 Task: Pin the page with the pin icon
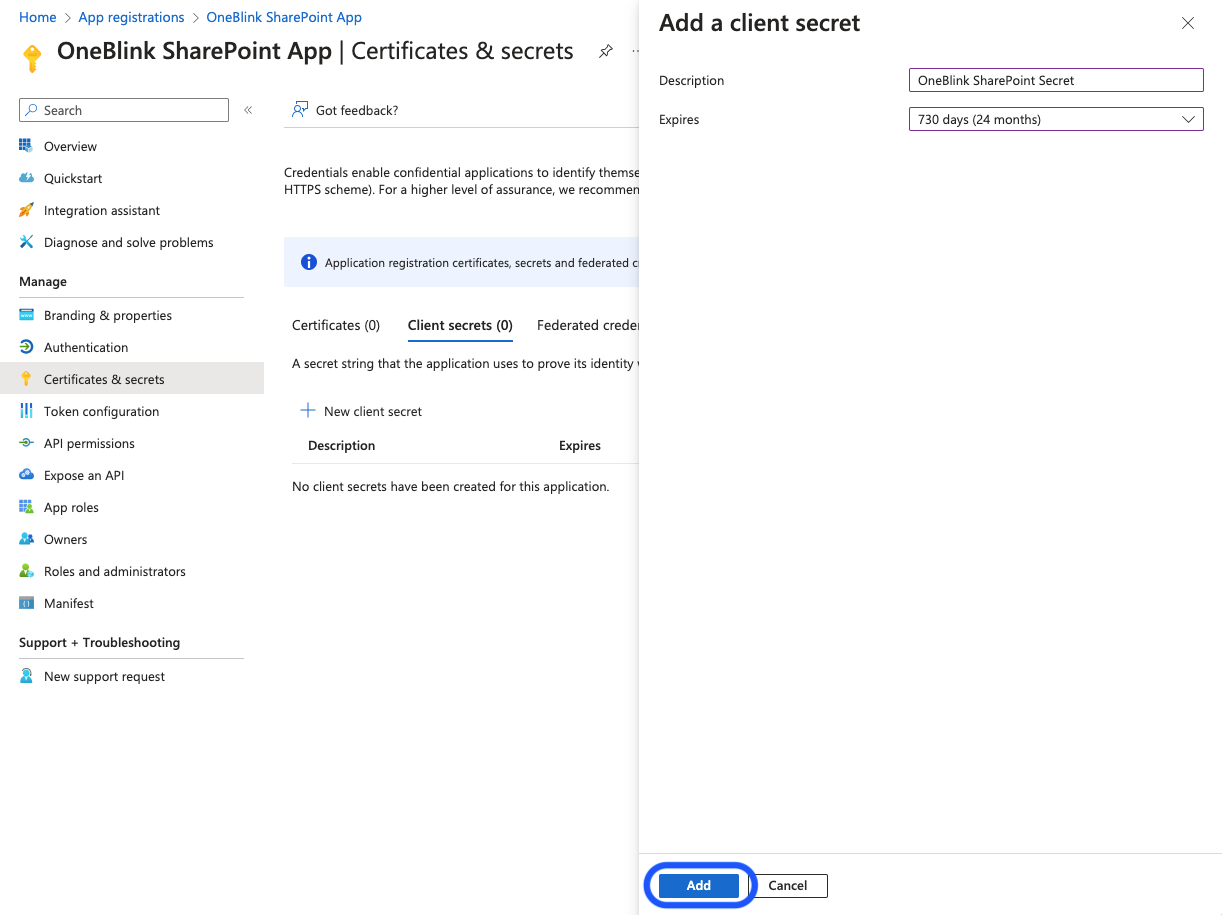[605, 52]
